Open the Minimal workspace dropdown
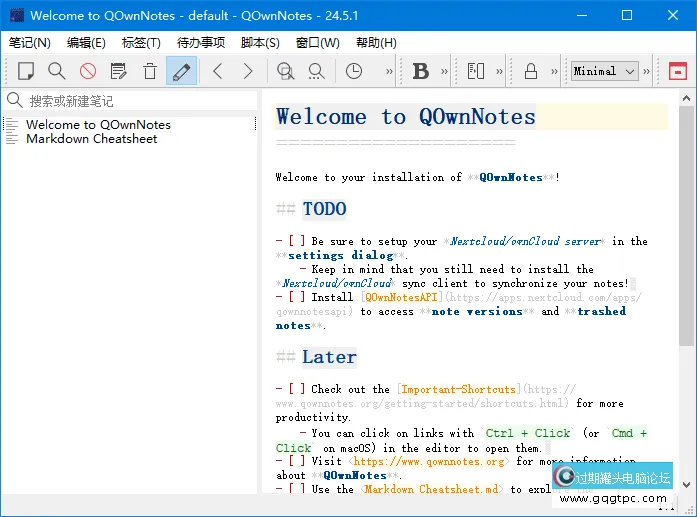The image size is (697, 517). click(604, 71)
